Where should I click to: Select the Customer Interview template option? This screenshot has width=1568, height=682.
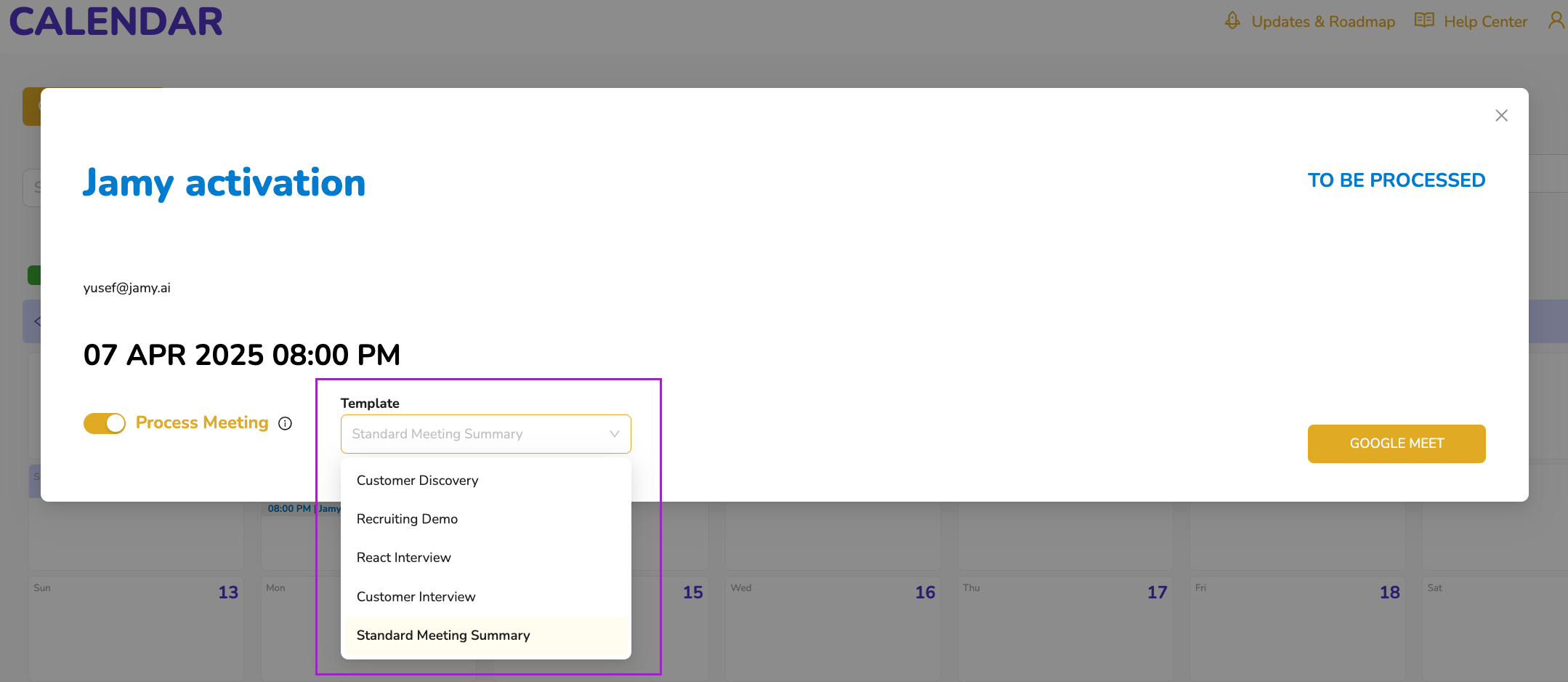point(416,597)
